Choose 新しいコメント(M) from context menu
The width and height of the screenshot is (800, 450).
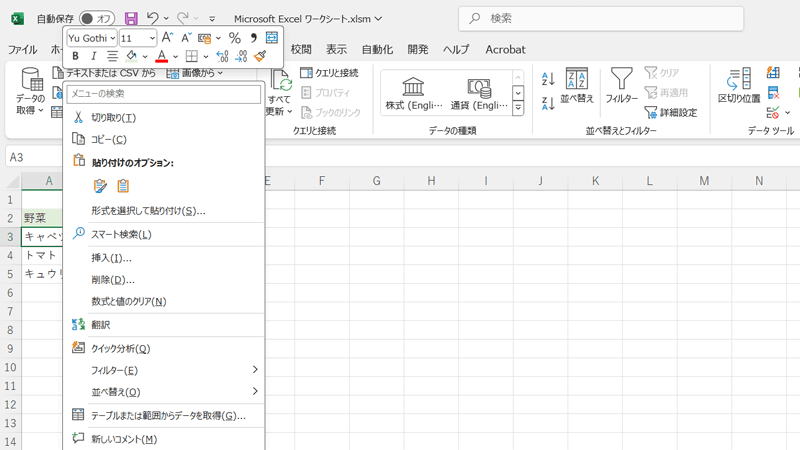[x=164, y=439]
